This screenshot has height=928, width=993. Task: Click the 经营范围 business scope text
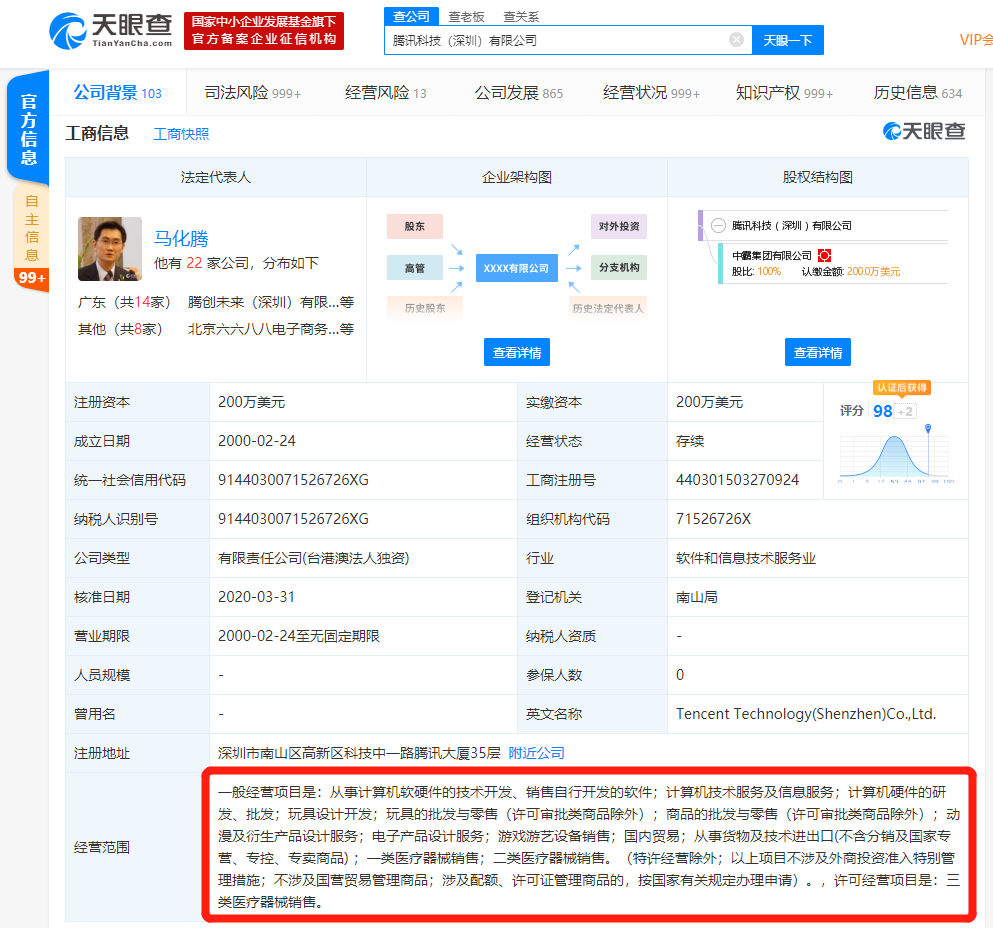tap(589, 846)
